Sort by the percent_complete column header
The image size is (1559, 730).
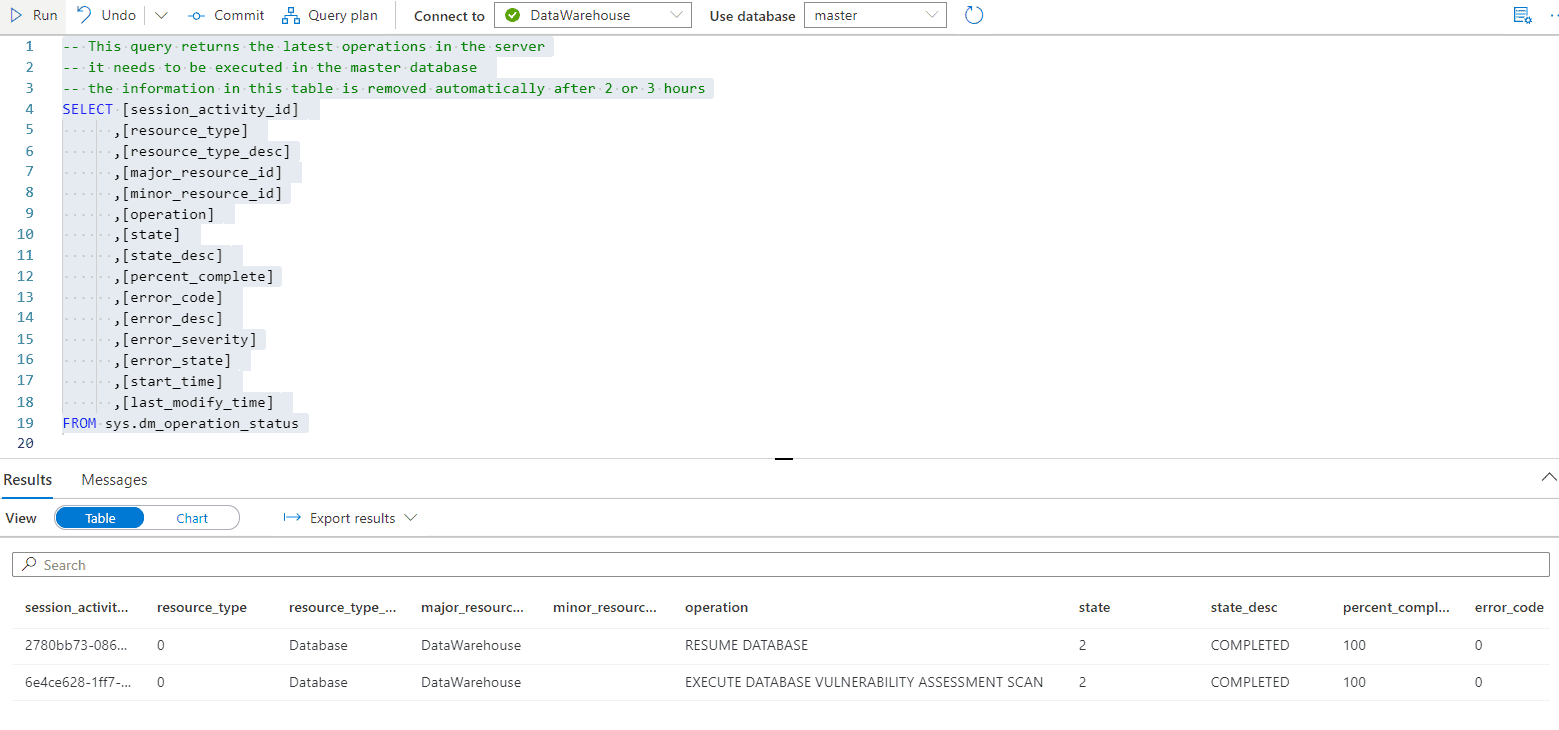pos(1396,607)
